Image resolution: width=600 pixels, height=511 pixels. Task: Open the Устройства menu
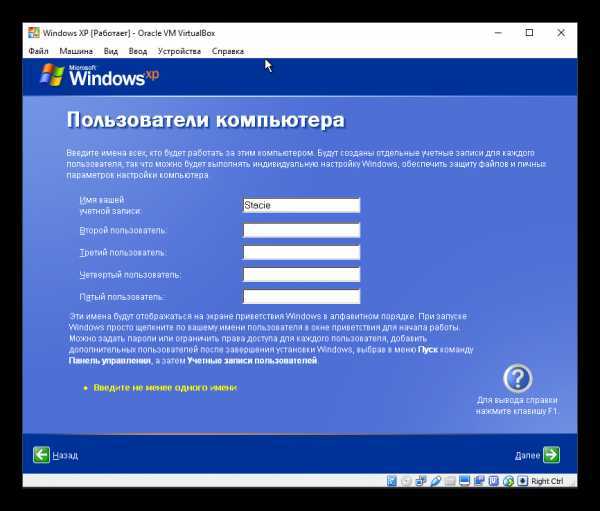(x=179, y=51)
